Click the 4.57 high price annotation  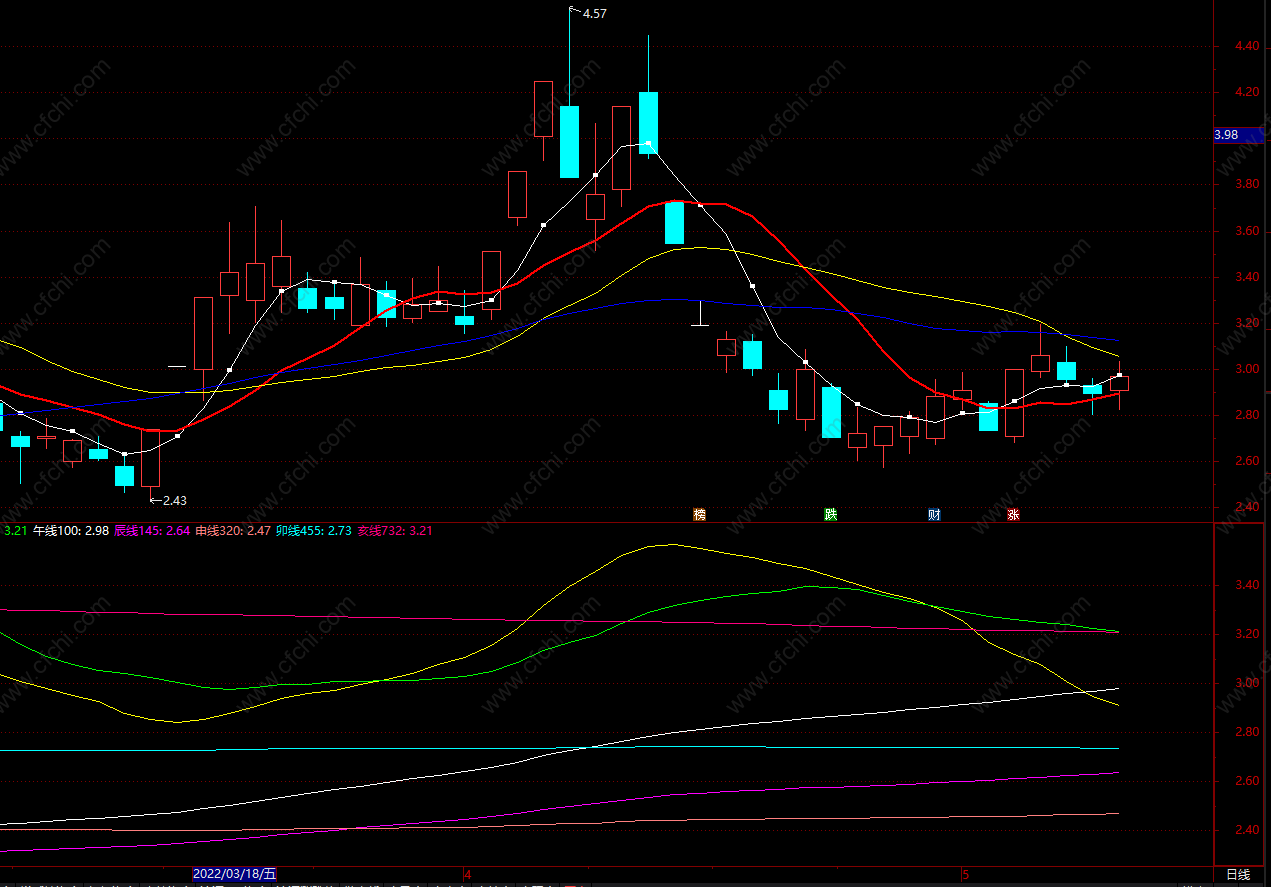[x=594, y=14]
